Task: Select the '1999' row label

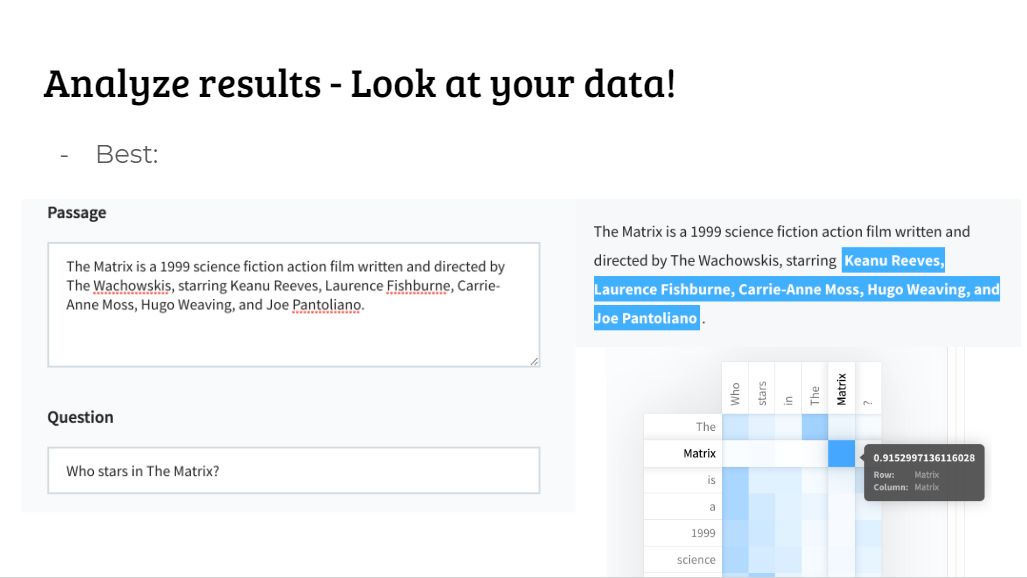Action: coord(702,533)
